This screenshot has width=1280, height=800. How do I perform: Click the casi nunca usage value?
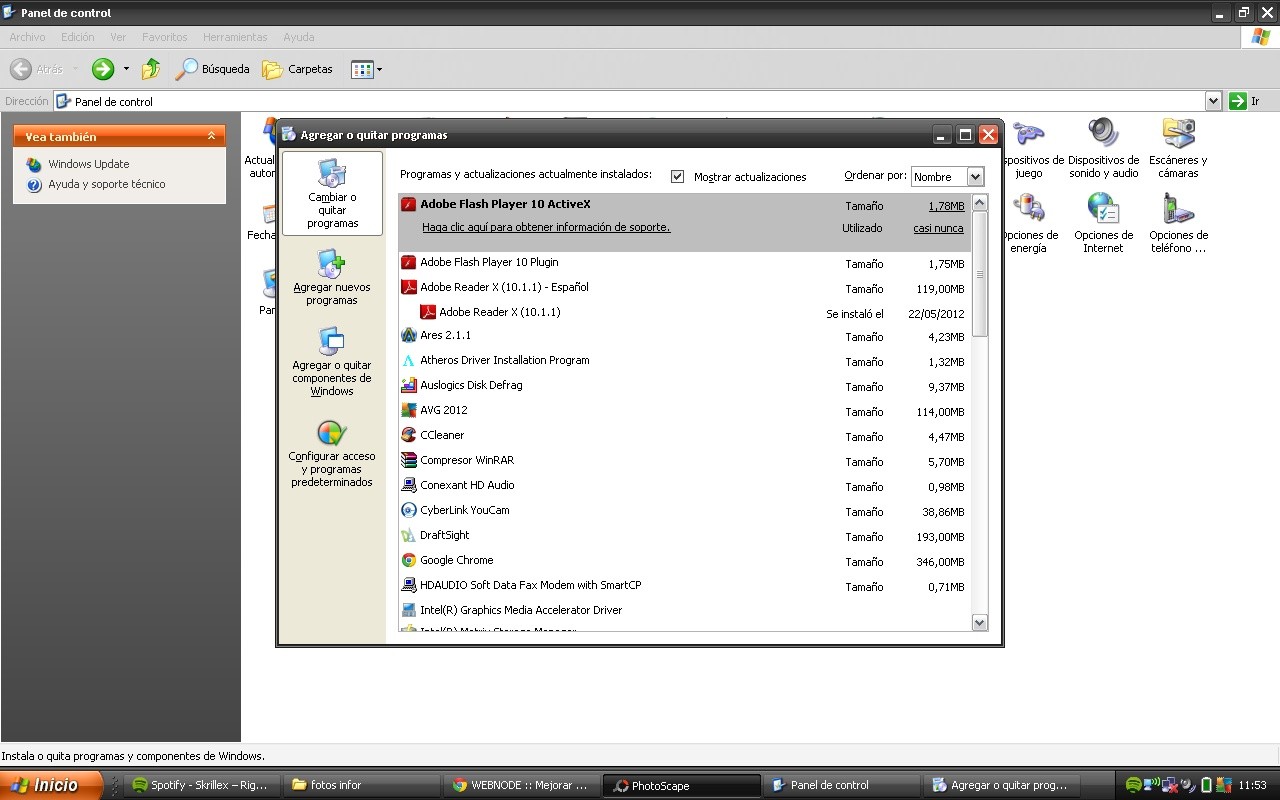click(938, 228)
